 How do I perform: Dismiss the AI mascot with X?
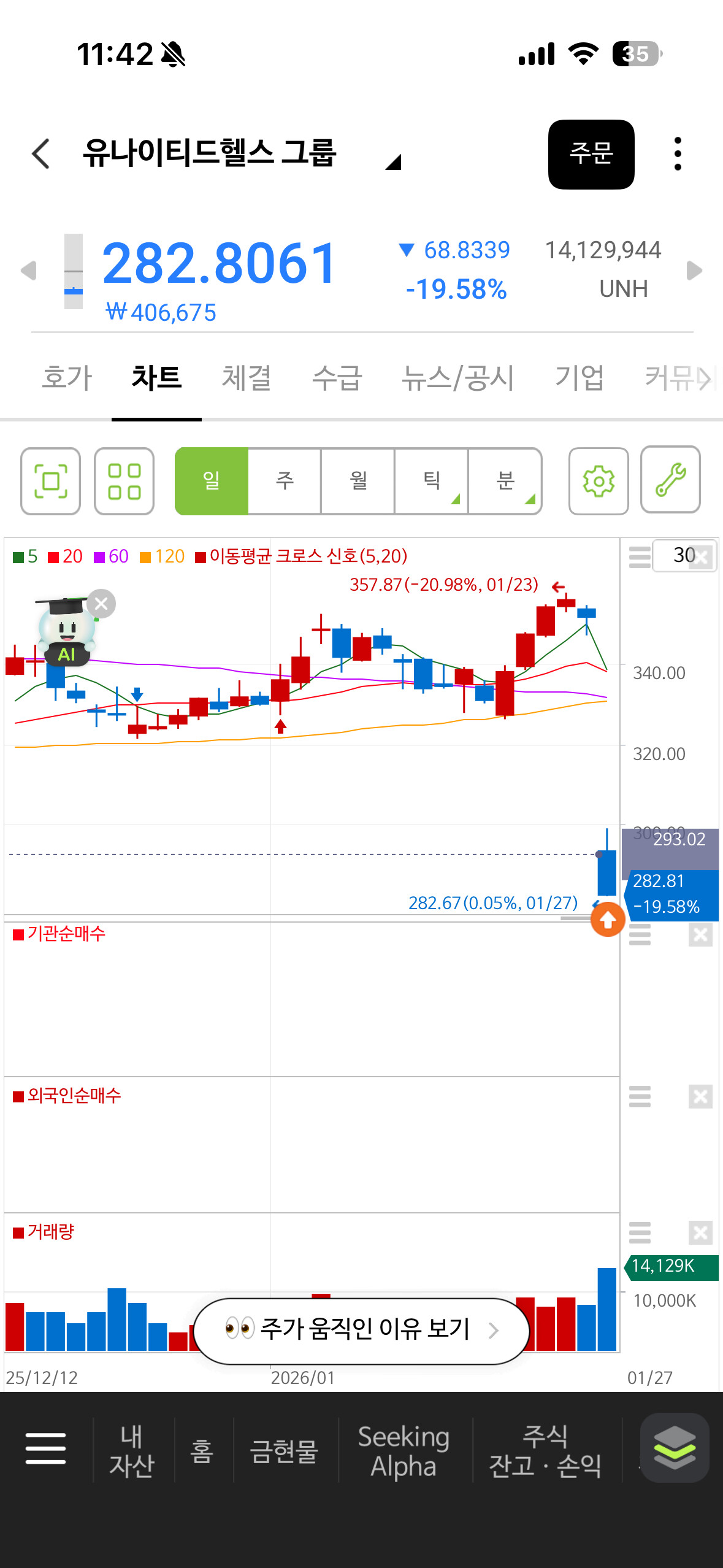click(101, 604)
